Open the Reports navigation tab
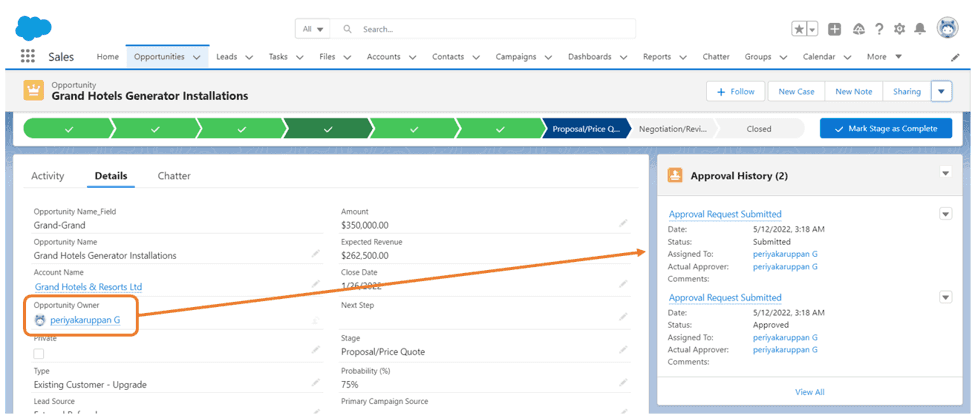The image size is (975, 418). (x=657, y=57)
